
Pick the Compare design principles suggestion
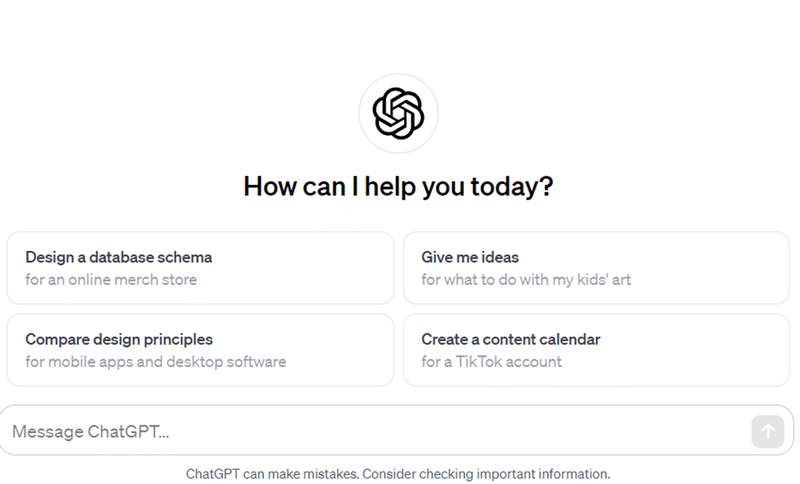(200, 350)
